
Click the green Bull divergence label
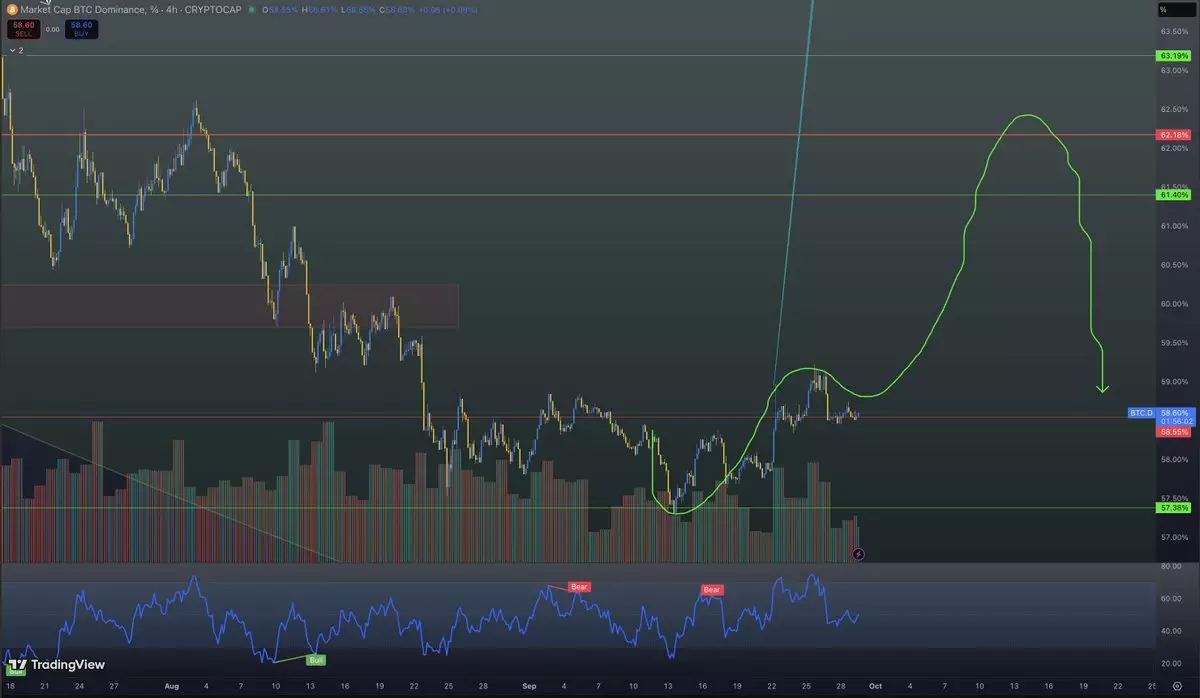point(315,660)
